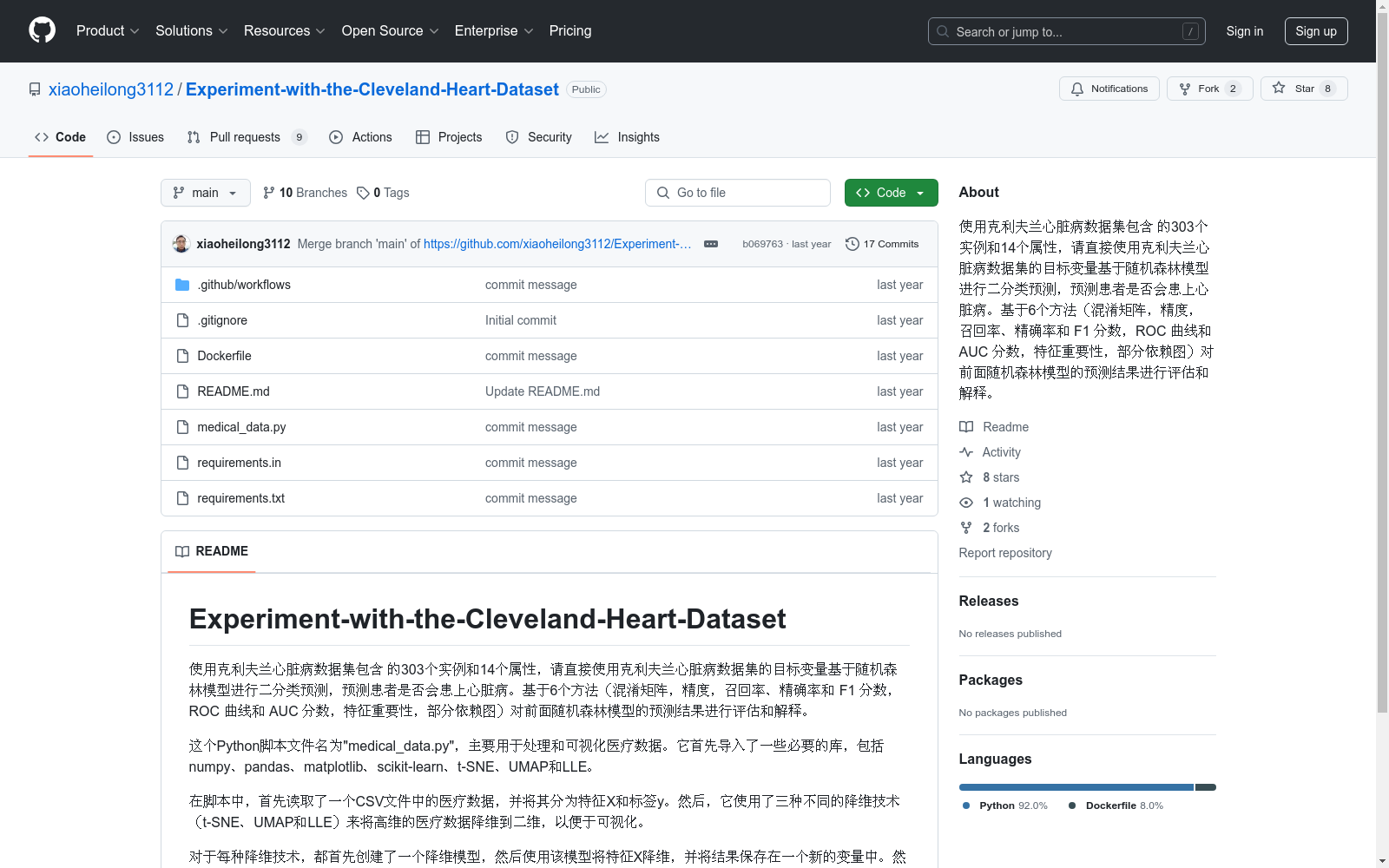Expand the commit message ellipsis
The width and height of the screenshot is (1389, 868).
coord(711,244)
